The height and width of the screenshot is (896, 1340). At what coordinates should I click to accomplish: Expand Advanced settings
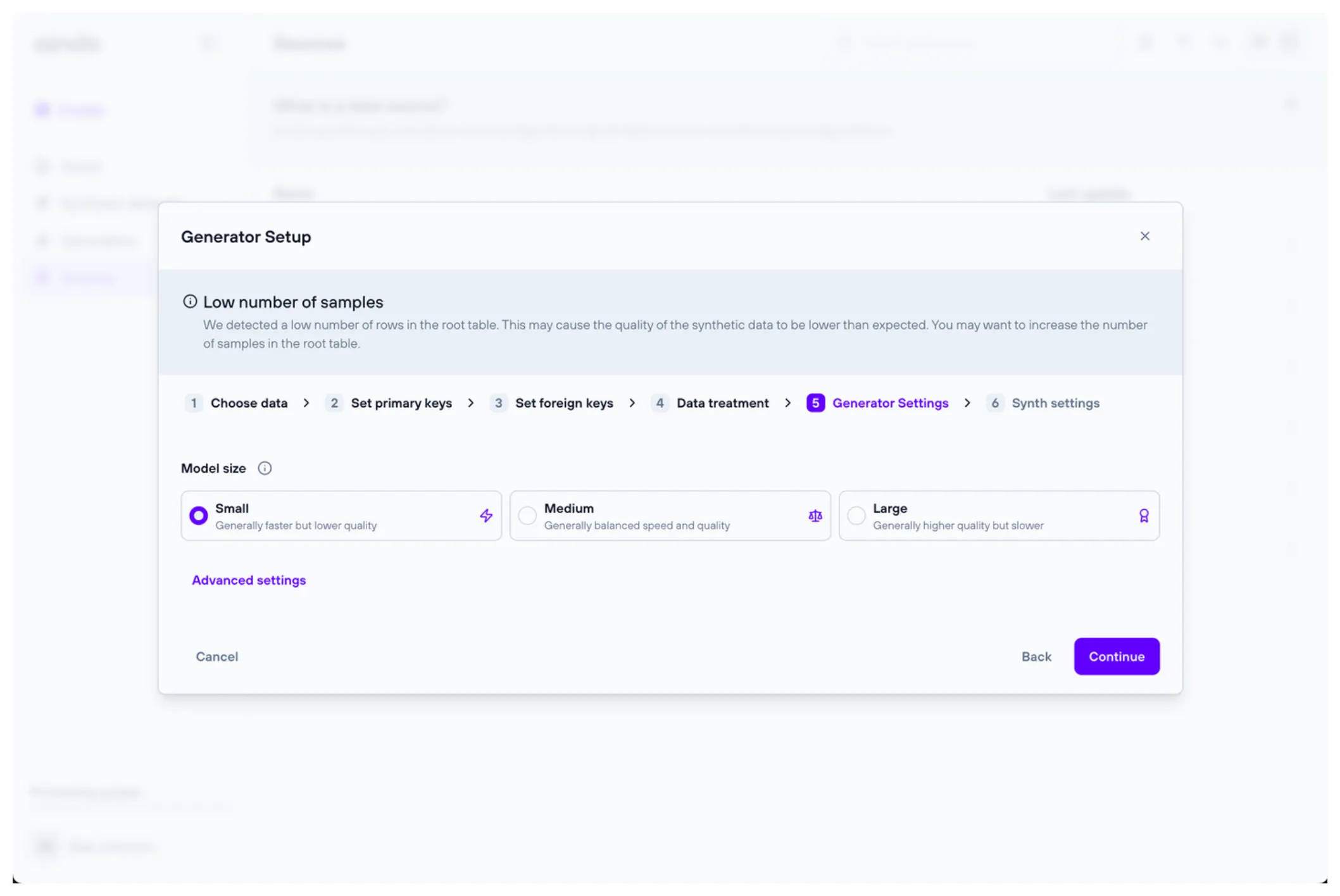(x=249, y=580)
